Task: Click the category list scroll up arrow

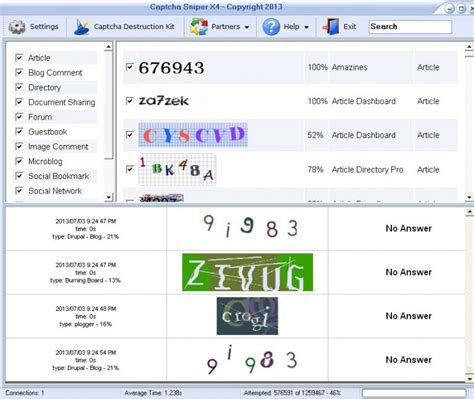Action: 108,47
